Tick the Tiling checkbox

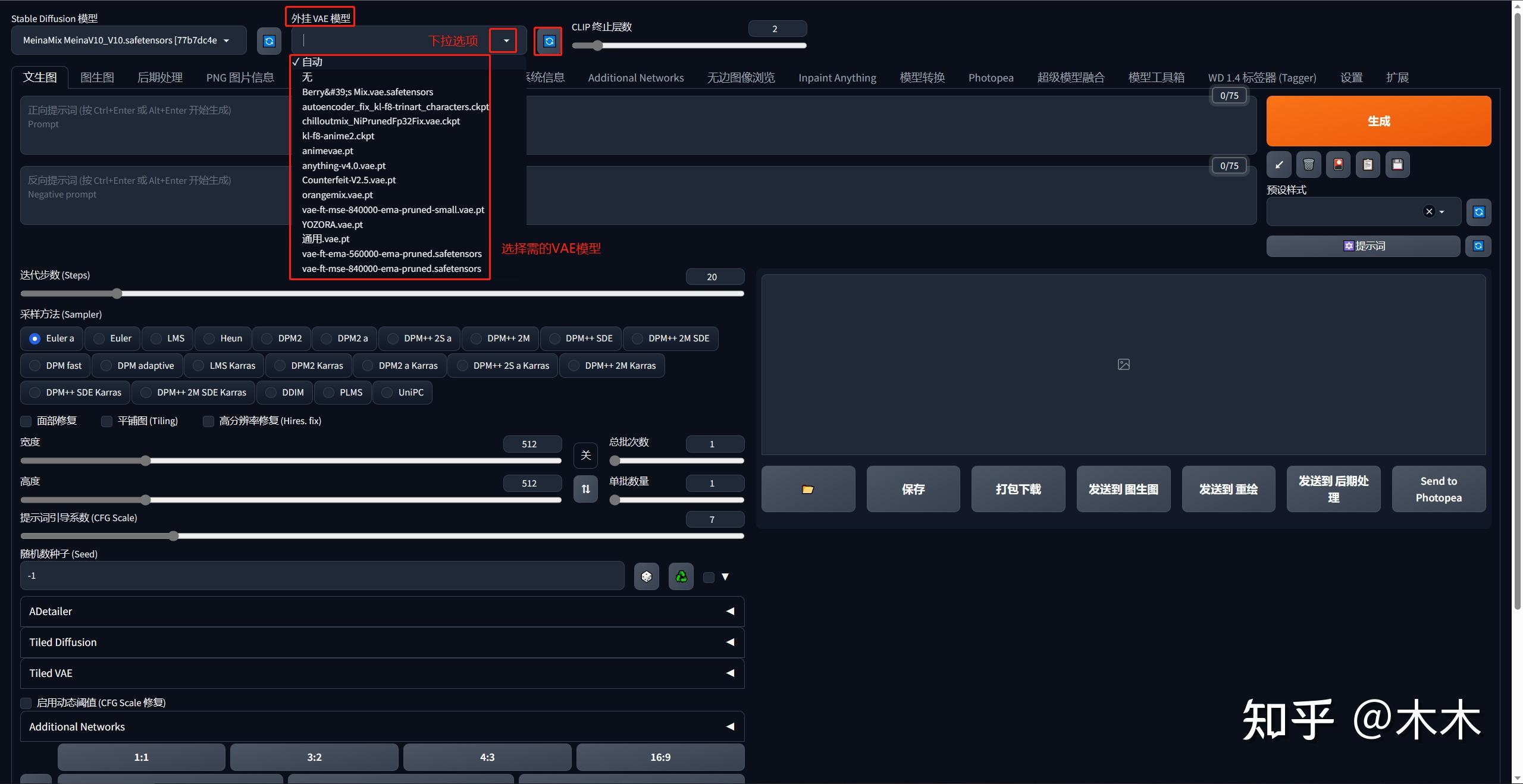(106, 421)
